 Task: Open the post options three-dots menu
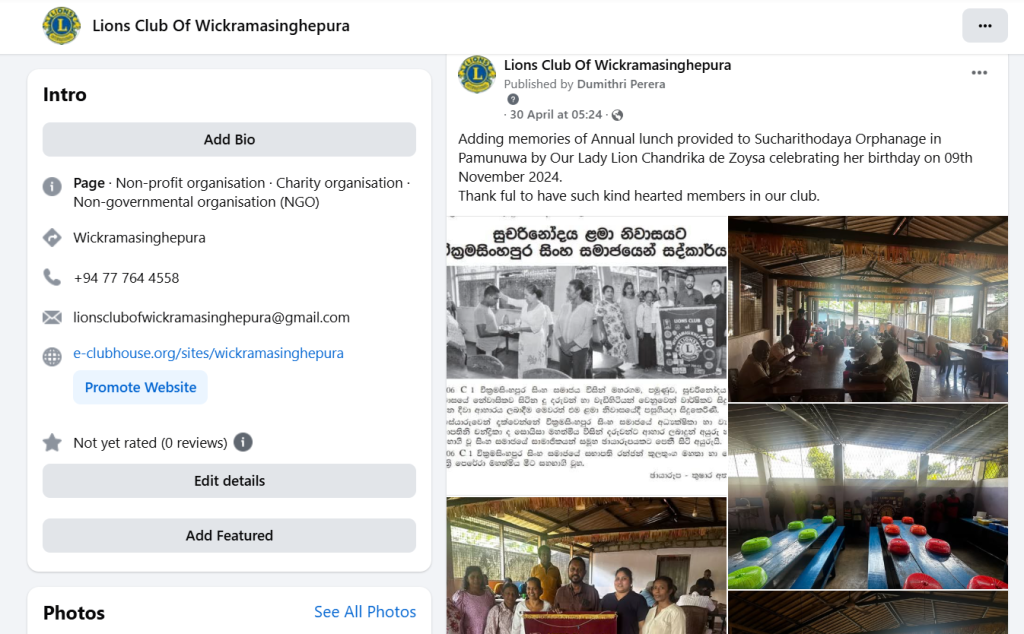pyautogui.click(x=979, y=72)
